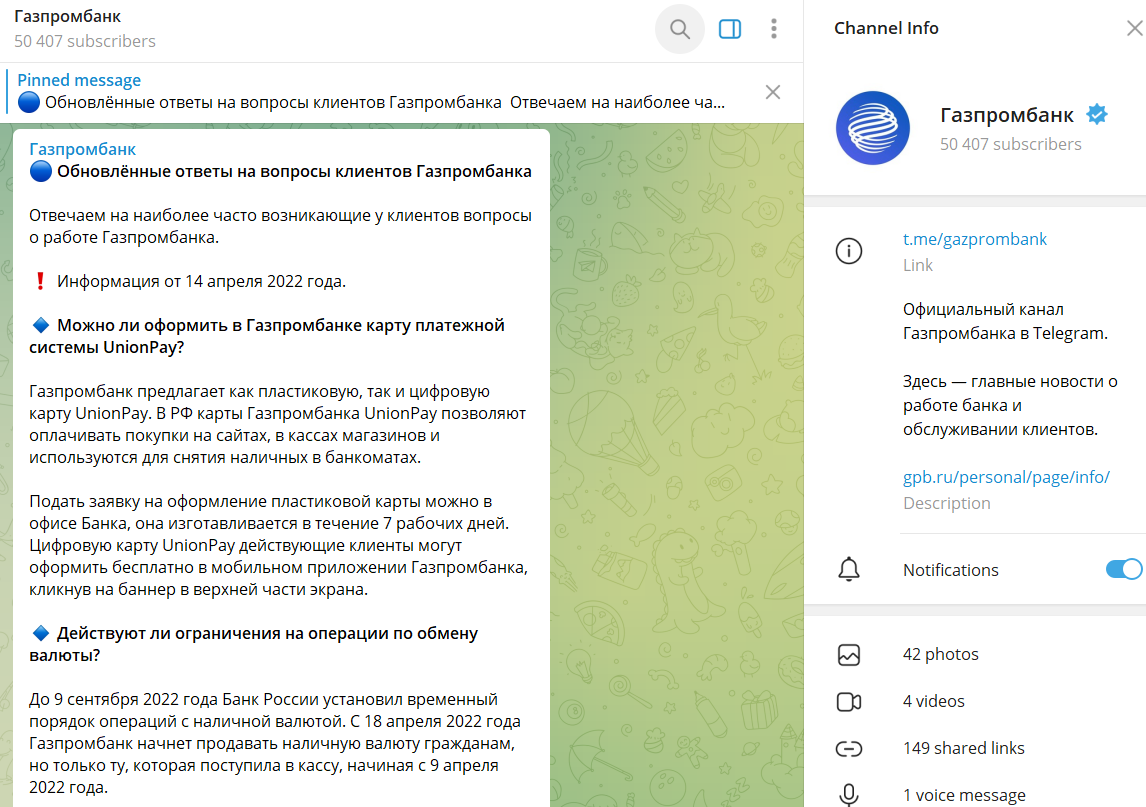Click the line Информация от 14 апреля 2022 года
The width and height of the screenshot is (1146, 807).
(201, 281)
